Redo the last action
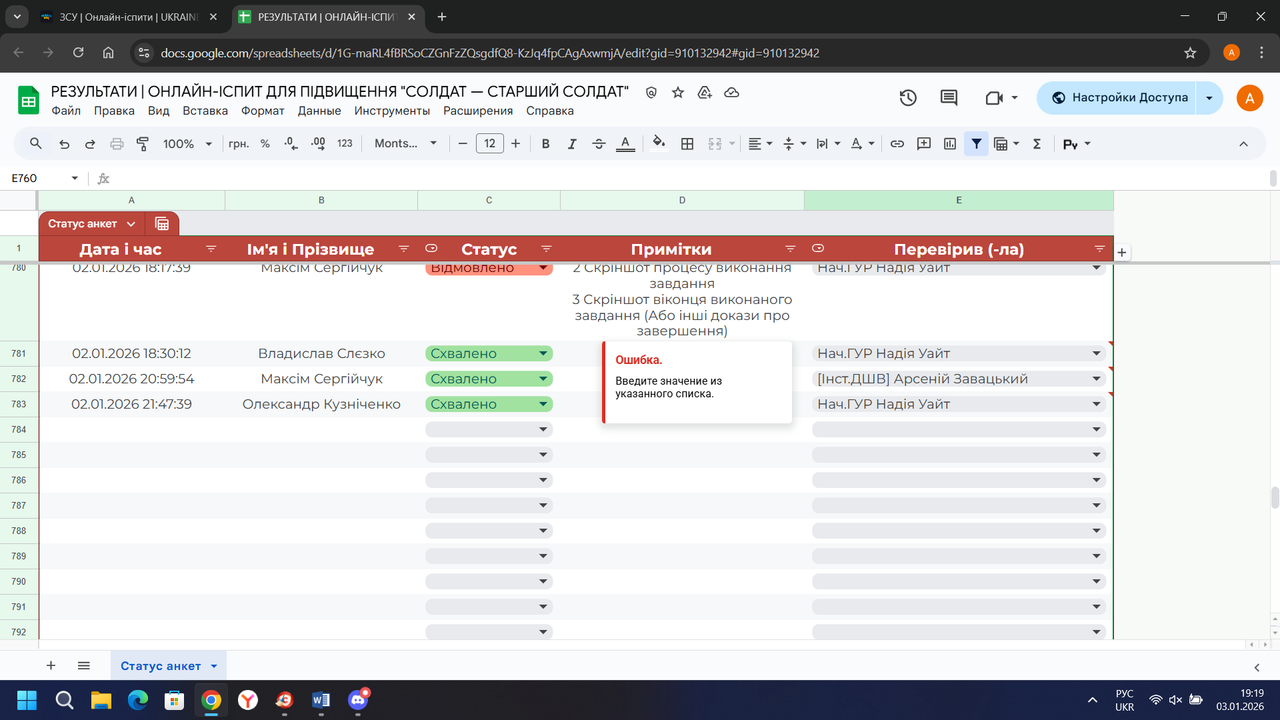1280x720 pixels. coord(90,144)
